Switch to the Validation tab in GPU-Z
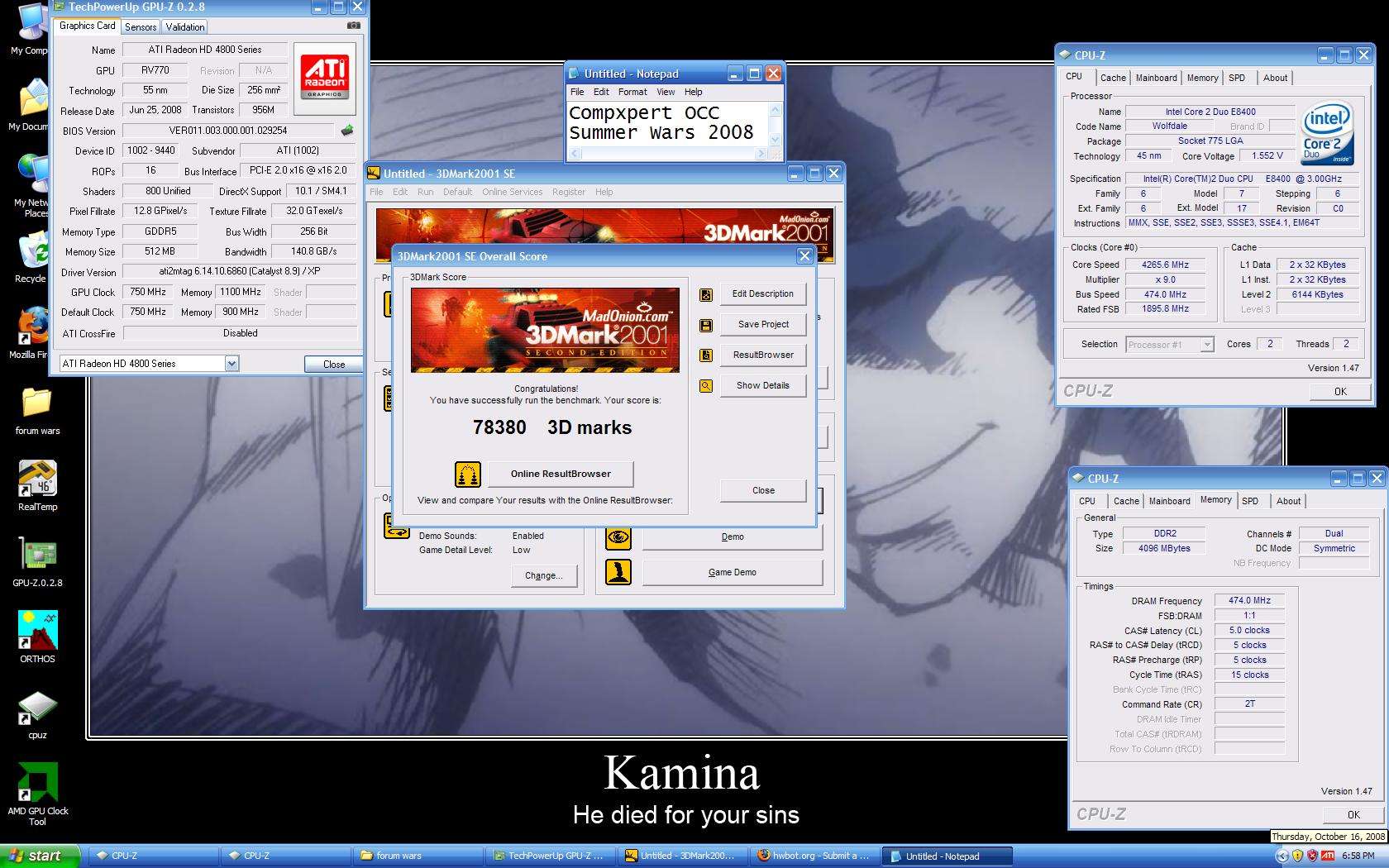 tap(185, 27)
